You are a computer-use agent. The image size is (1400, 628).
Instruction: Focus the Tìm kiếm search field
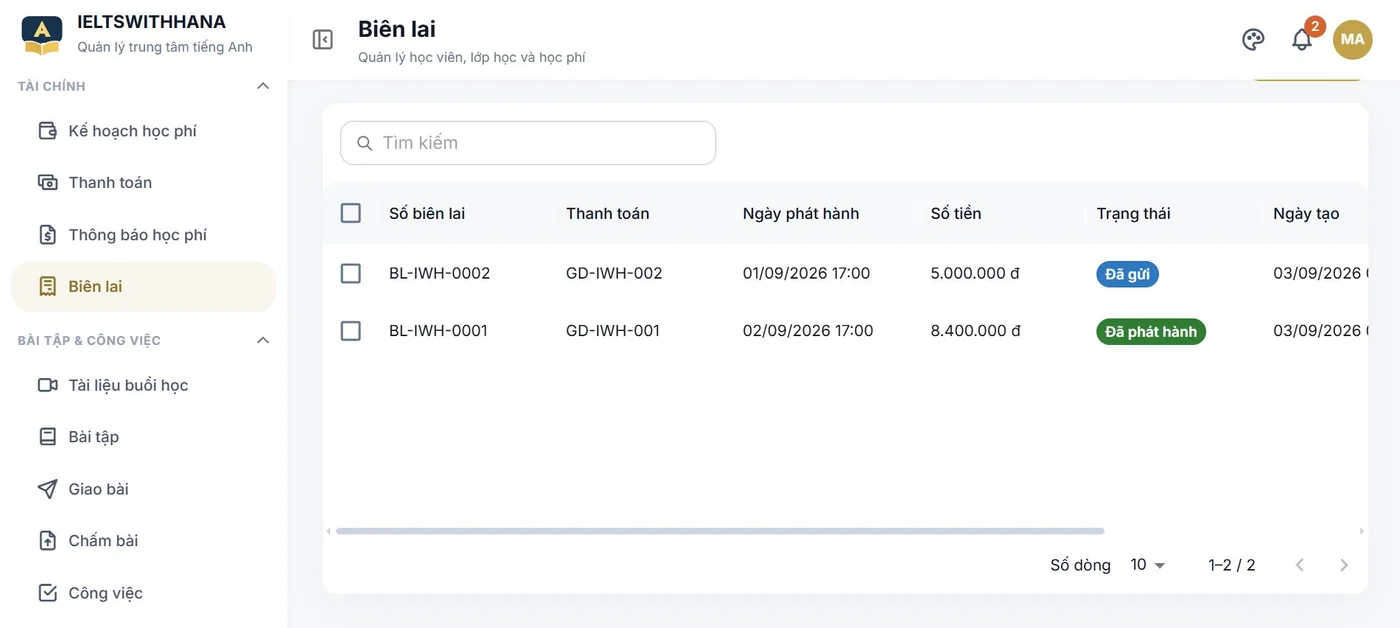tap(528, 143)
